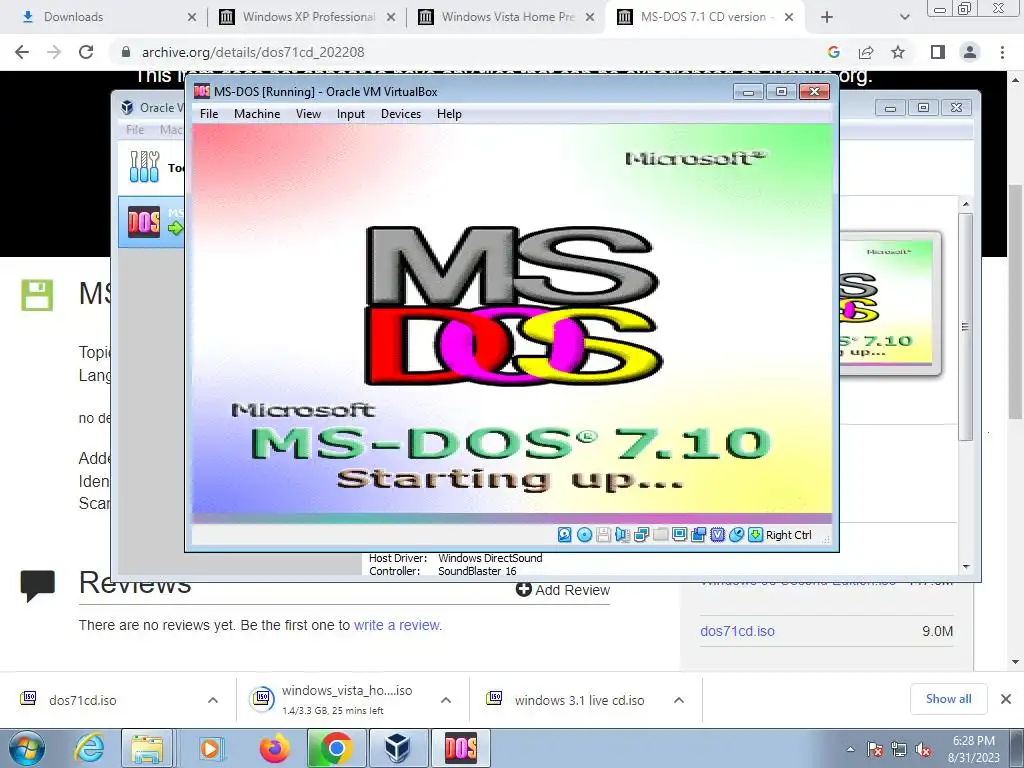This screenshot has height=768, width=1024.
Task: Bookmark this page with the star icon
Action: point(898,52)
